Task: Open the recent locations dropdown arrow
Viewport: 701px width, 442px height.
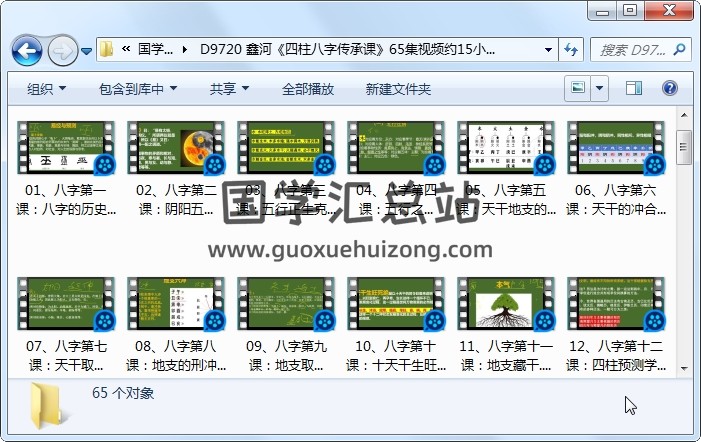Action: click(x=87, y=50)
